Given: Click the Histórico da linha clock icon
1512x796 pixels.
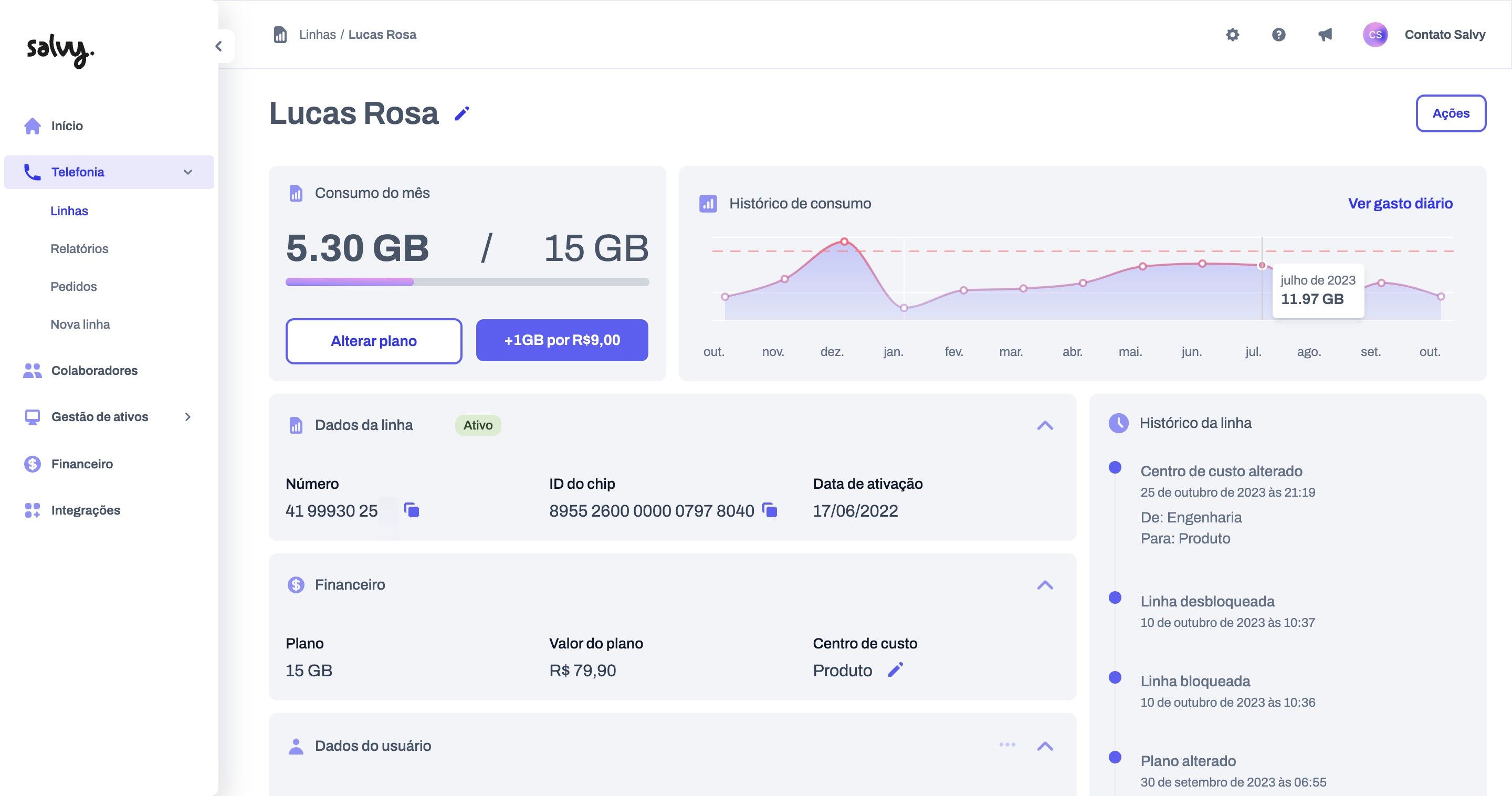Looking at the screenshot, I should click(x=1118, y=423).
